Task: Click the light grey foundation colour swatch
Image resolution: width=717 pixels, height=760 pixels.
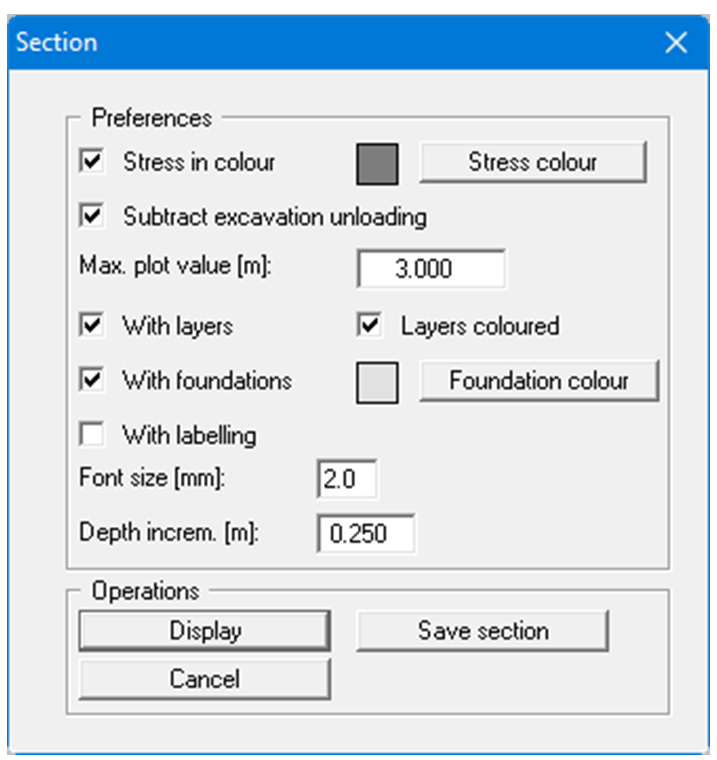Action: [377, 382]
